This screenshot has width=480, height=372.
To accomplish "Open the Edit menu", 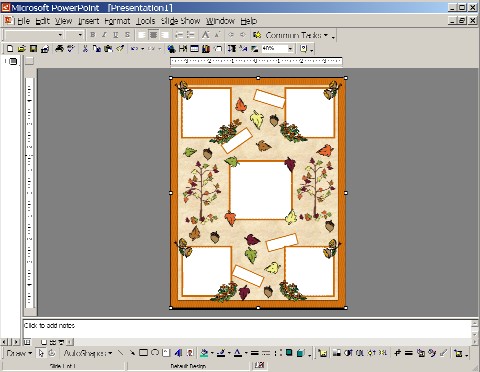I will [42, 21].
